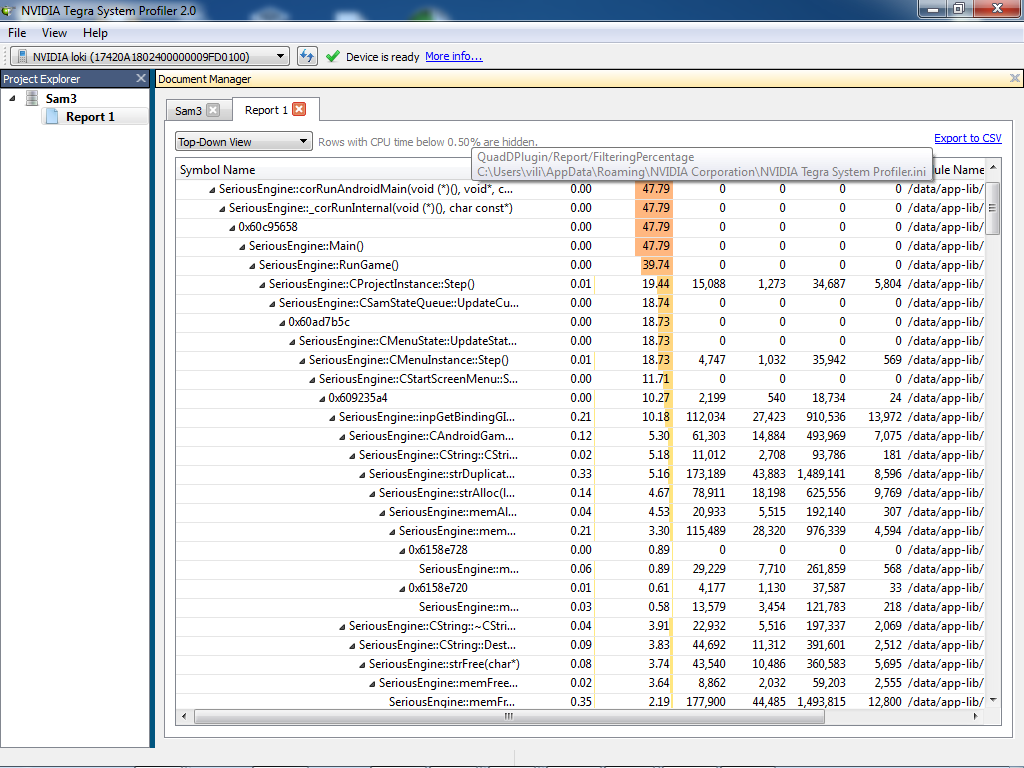Click the More info... link

(x=454, y=56)
